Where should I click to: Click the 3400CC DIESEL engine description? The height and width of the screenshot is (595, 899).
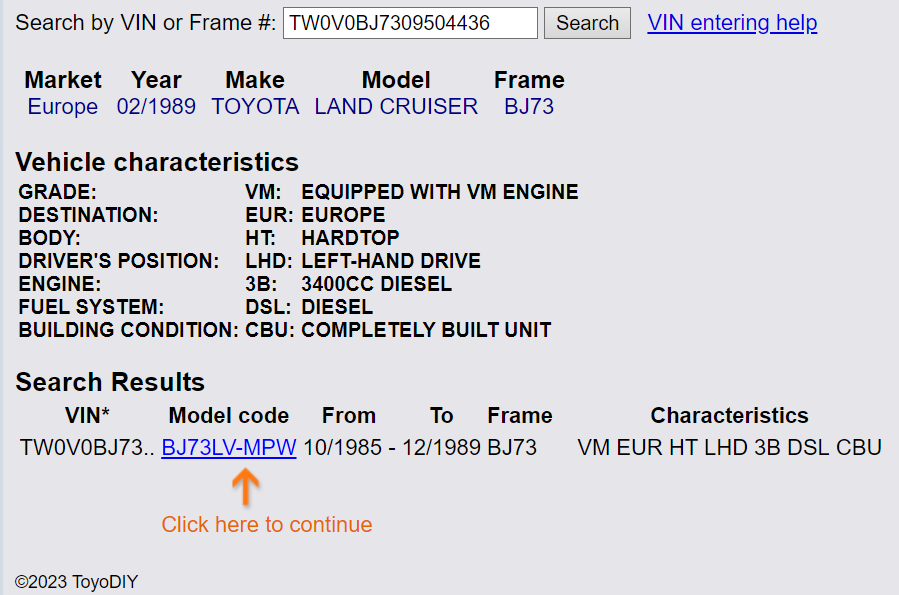tap(377, 284)
